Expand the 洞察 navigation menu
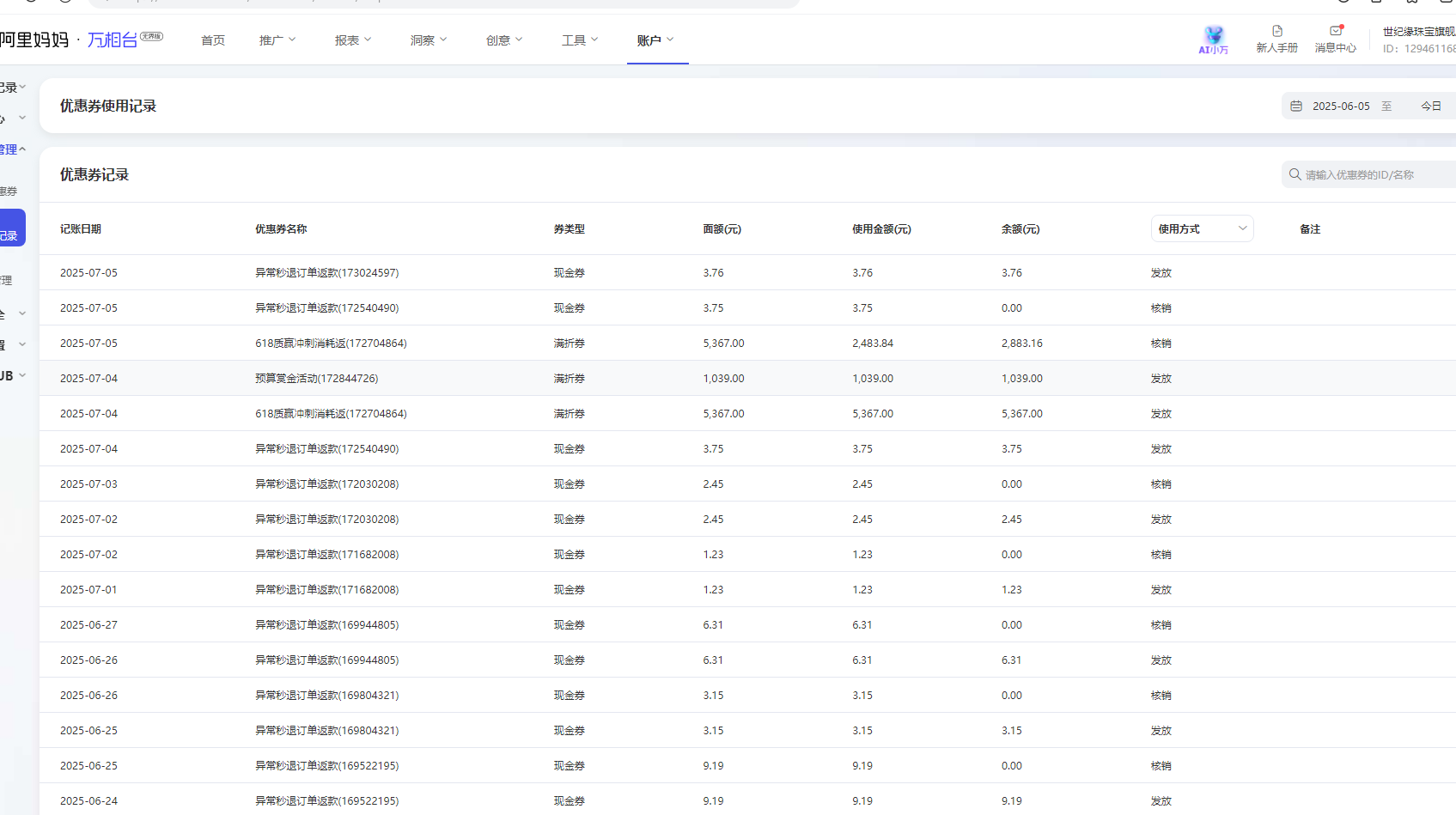Image resolution: width=1456 pixels, height=815 pixels. (x=428, y=40)
